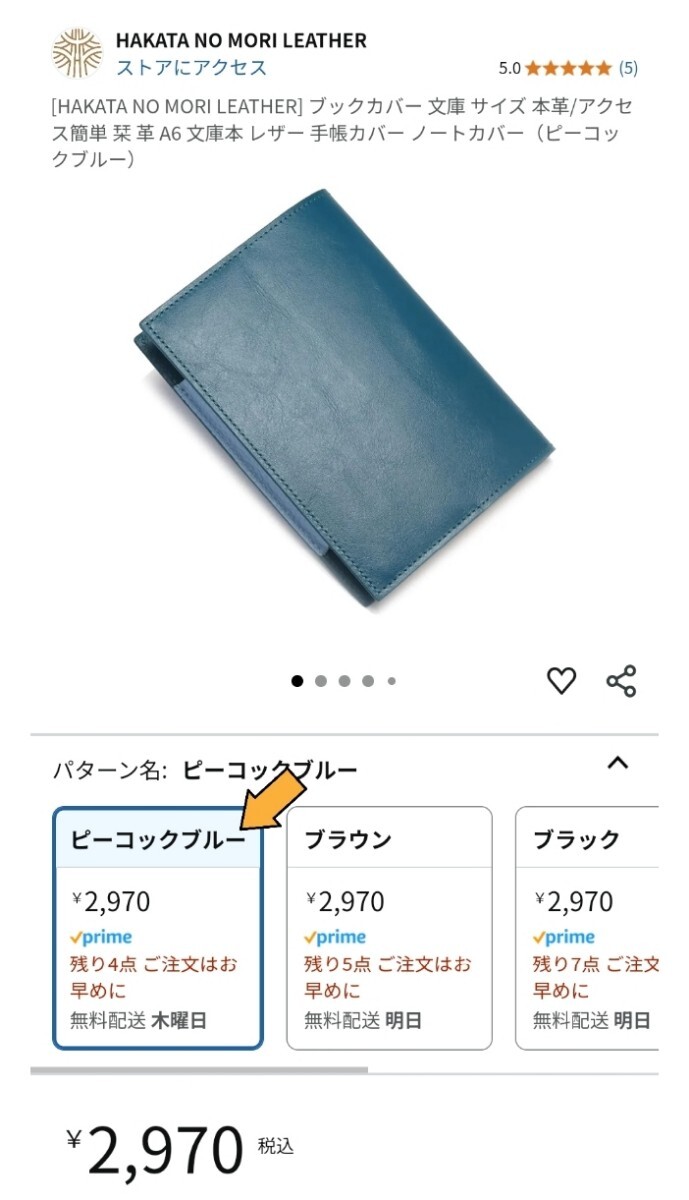
Task: Select the ブラック pattern option
Action: (x=587, y=928)
